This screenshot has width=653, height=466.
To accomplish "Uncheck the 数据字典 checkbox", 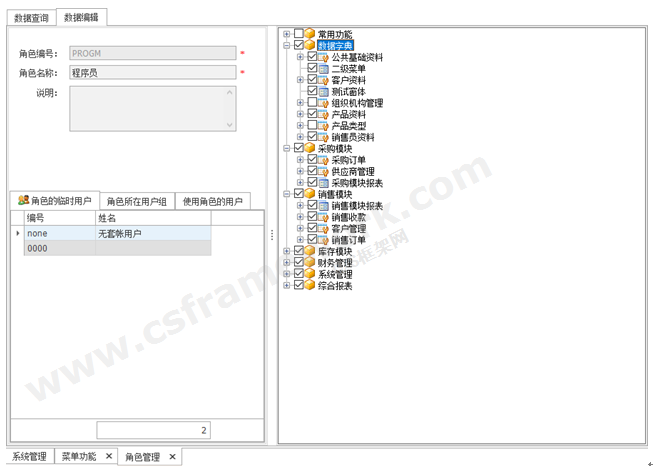I will pyautogui.click(x=299, y=45).
